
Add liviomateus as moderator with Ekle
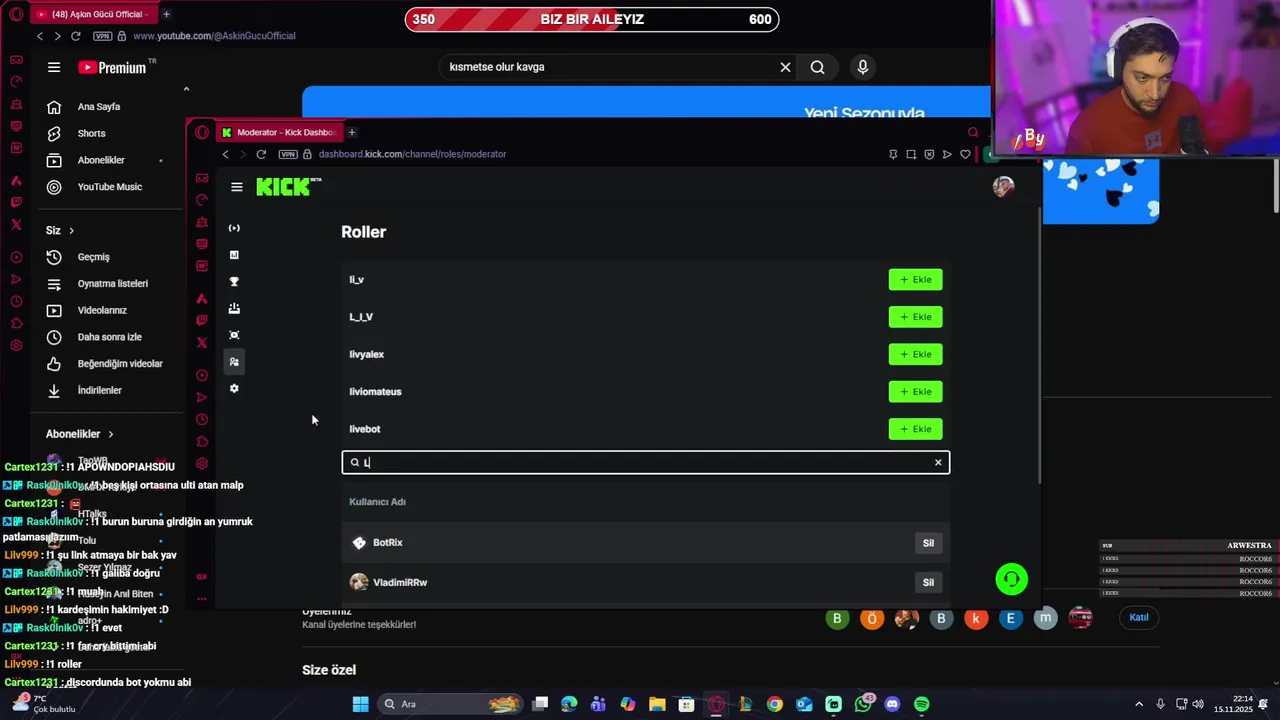click(915, 392)
